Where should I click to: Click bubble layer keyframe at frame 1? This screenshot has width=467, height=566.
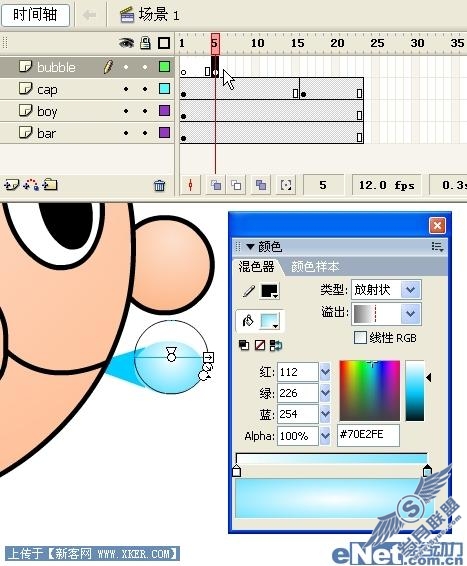pyautogui.click(x=183, y=73)
